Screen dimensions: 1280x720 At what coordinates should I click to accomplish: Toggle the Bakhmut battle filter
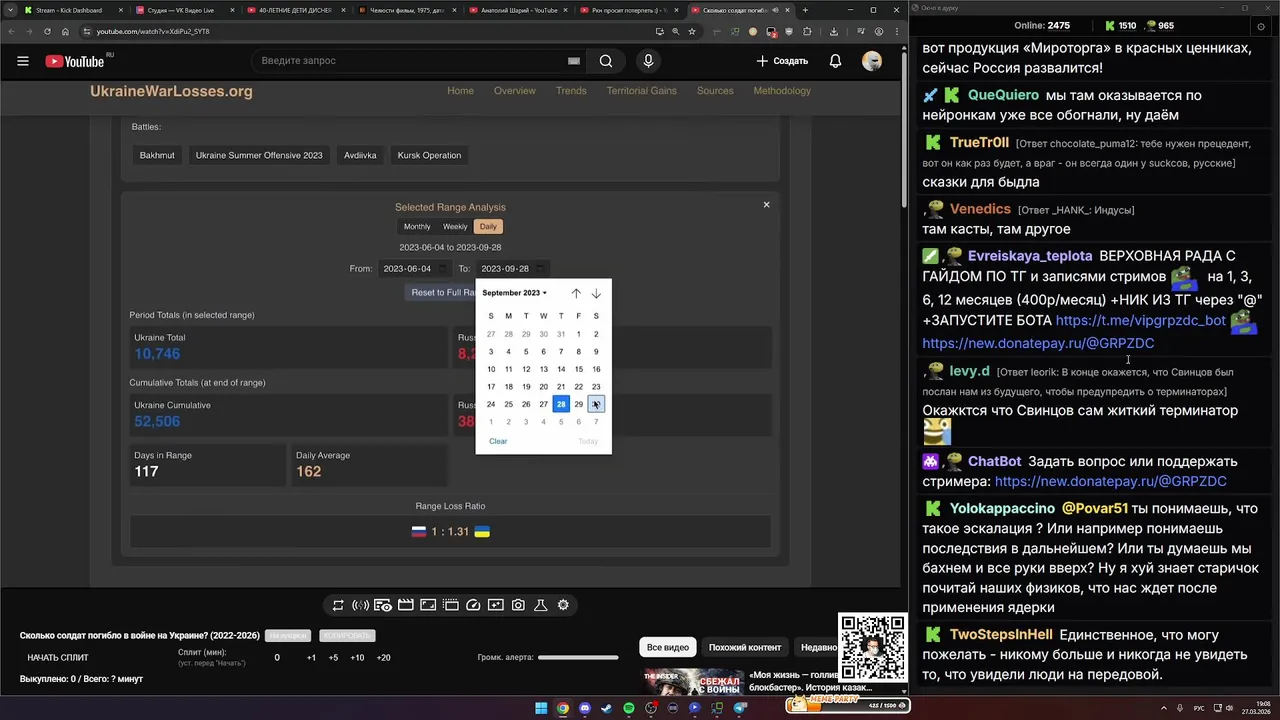[157, 155]
